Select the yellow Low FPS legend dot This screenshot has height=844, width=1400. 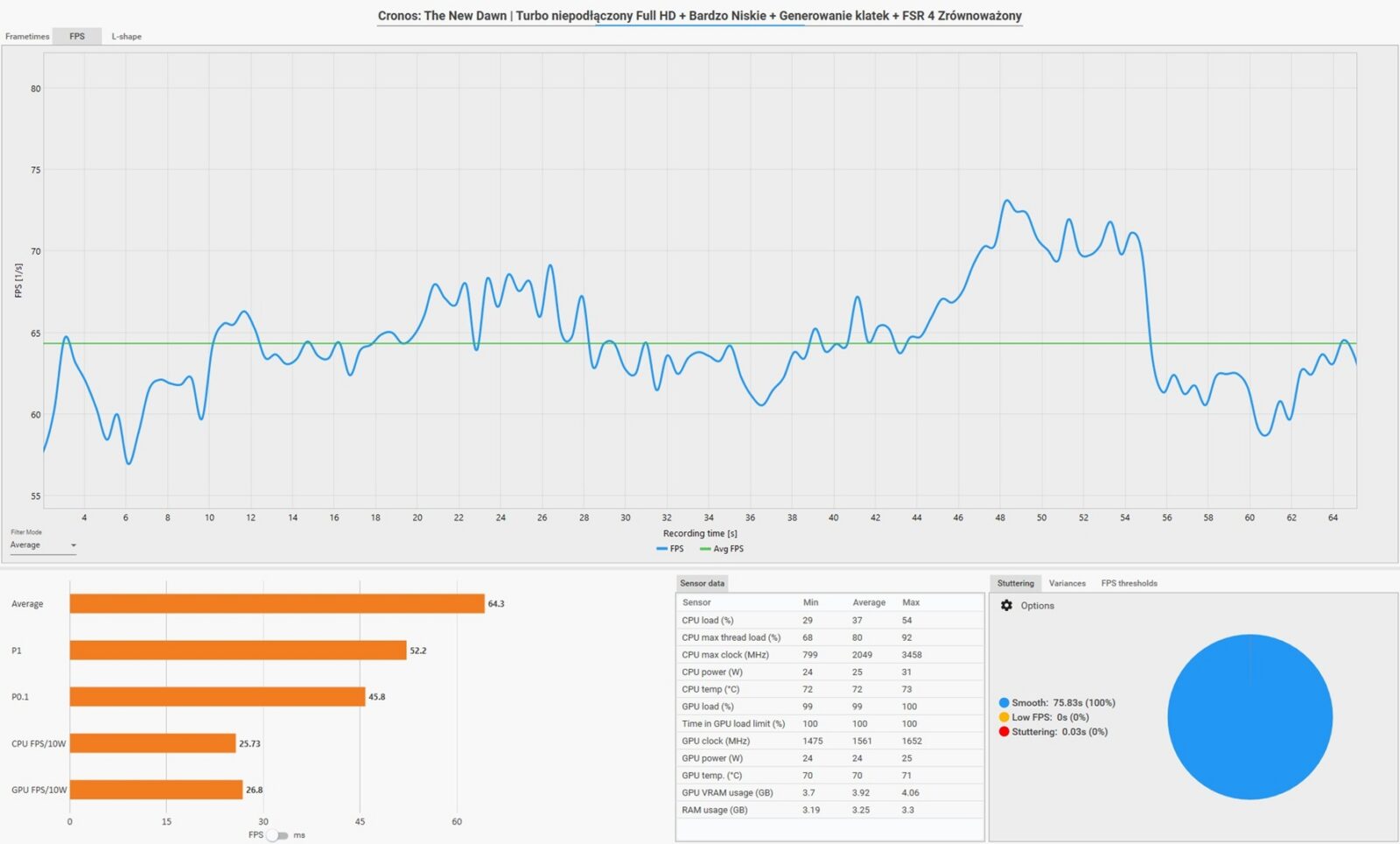pyautogui.click(x=1004, y=717)
